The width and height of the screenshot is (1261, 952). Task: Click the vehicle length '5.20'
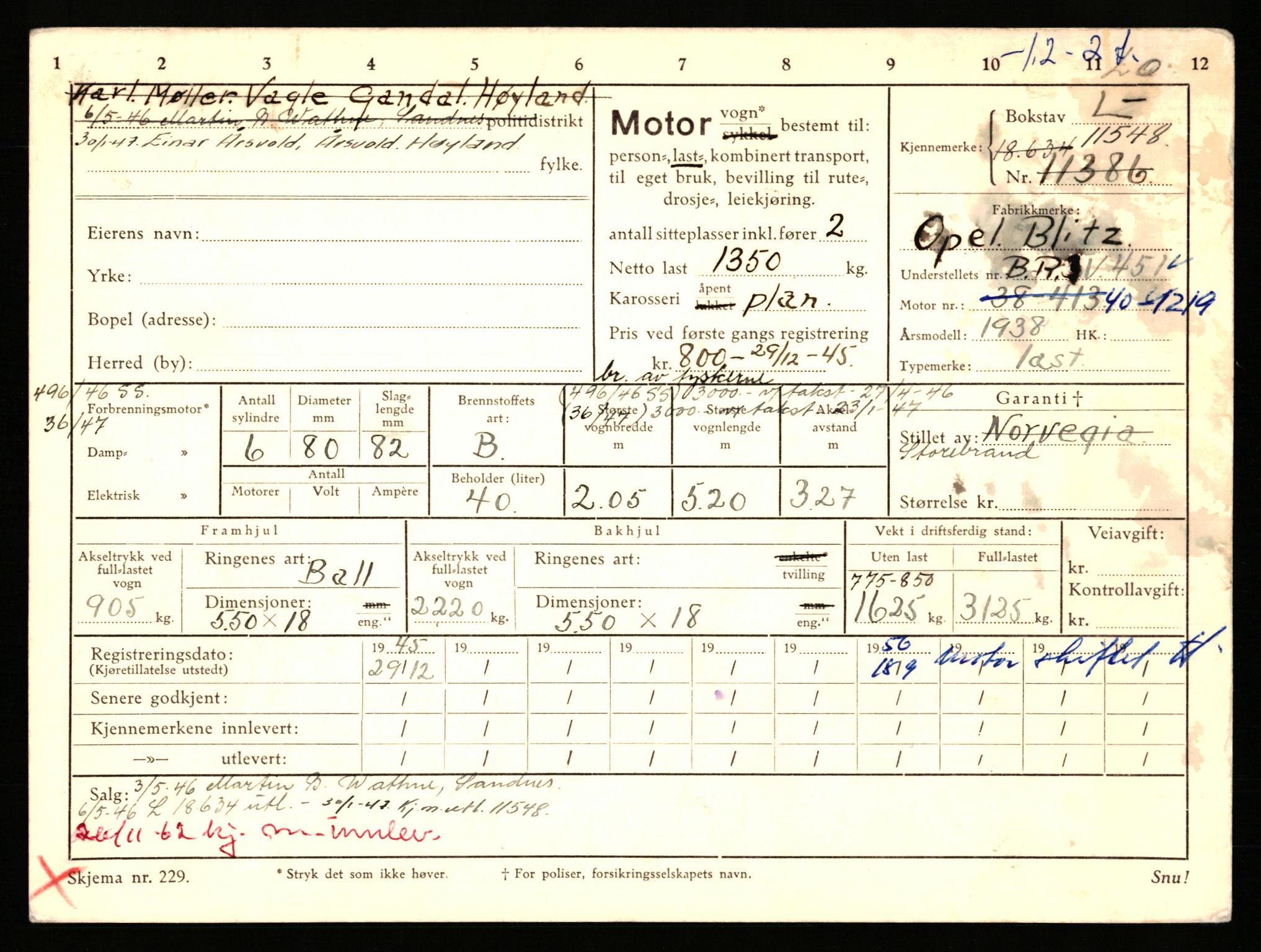(714, 498)
